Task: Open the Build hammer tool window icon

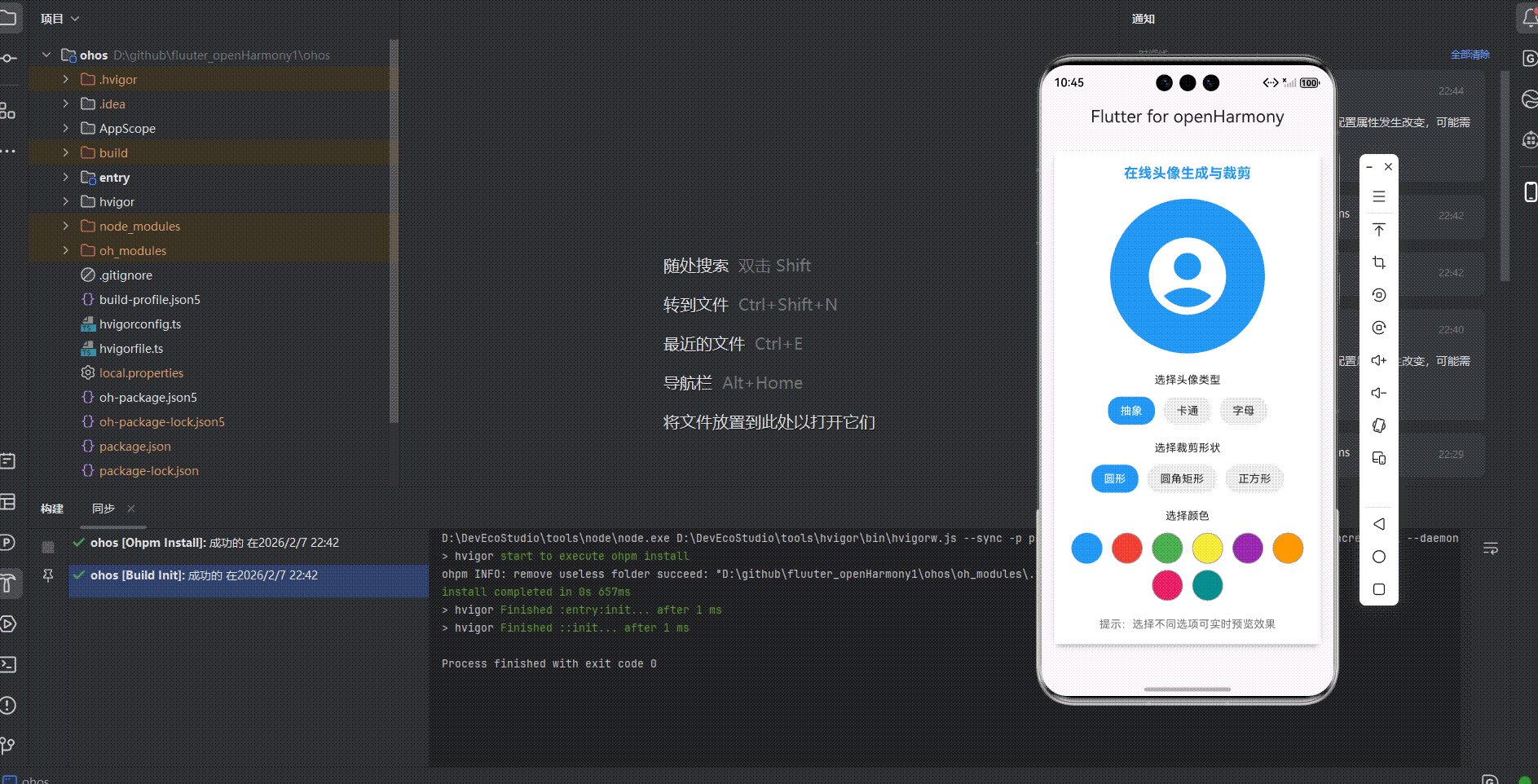Action: [8, 583]
